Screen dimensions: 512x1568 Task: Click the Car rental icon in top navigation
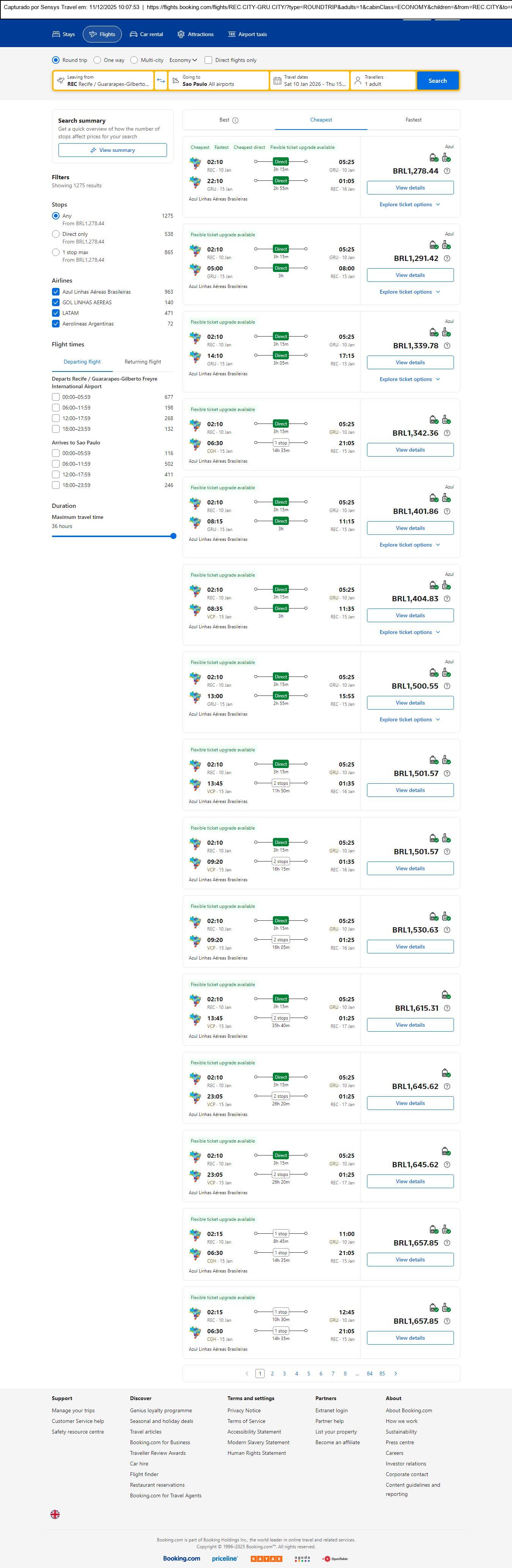click(x=133, y=35)
